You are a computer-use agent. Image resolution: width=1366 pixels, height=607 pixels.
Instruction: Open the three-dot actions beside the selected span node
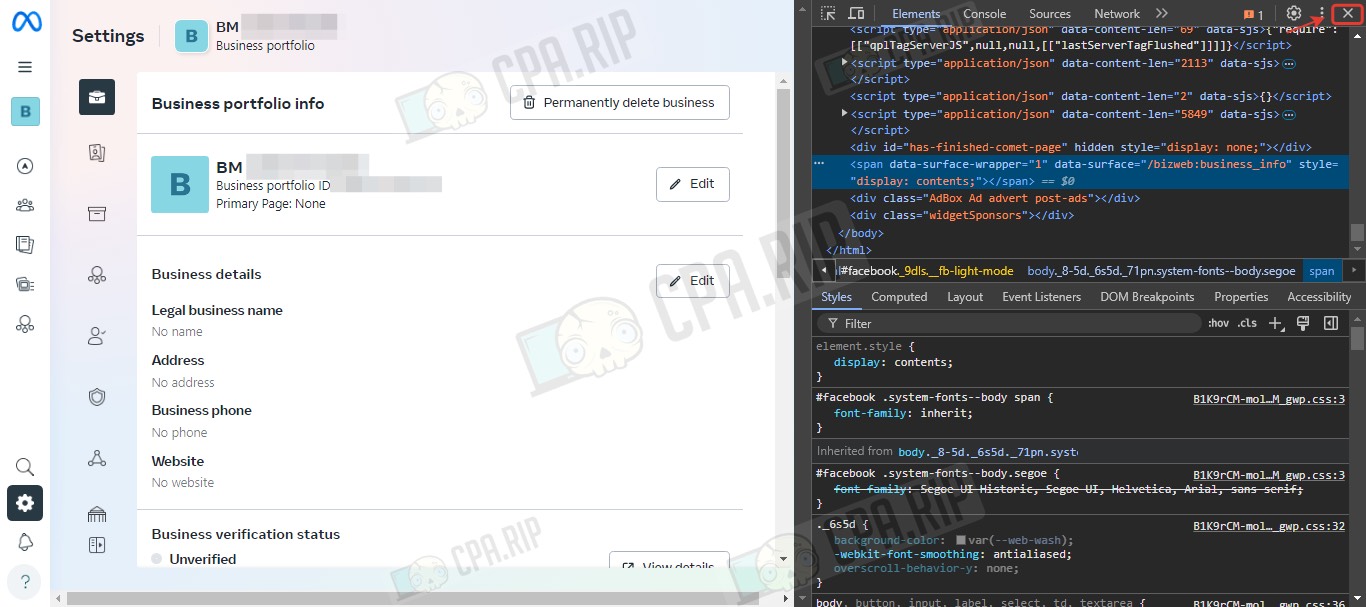pyautogui.click(x=819, y=163)
